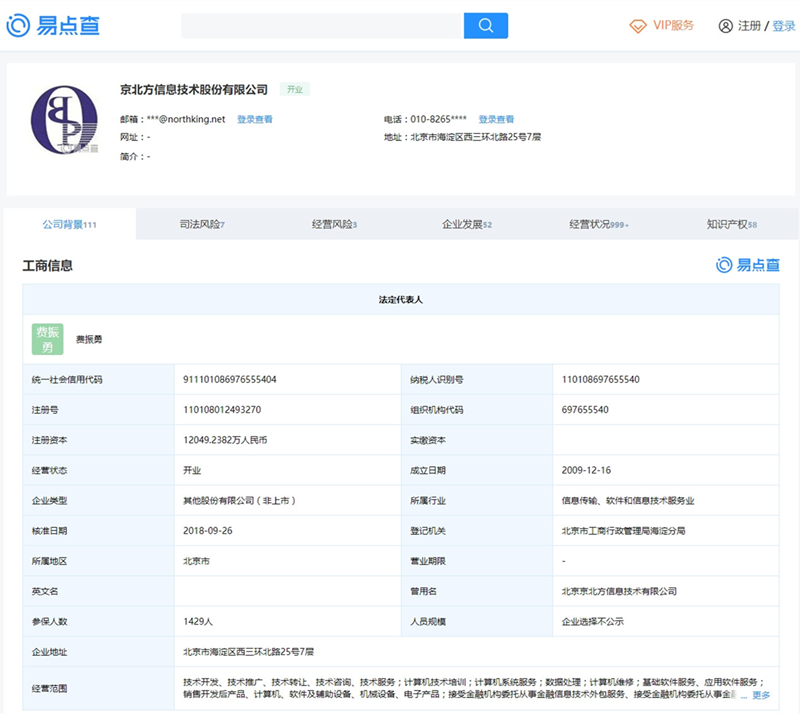This screenshot has width=800, height=714.
Task: Click the person icon next to 注册
Action: point(727,26)
